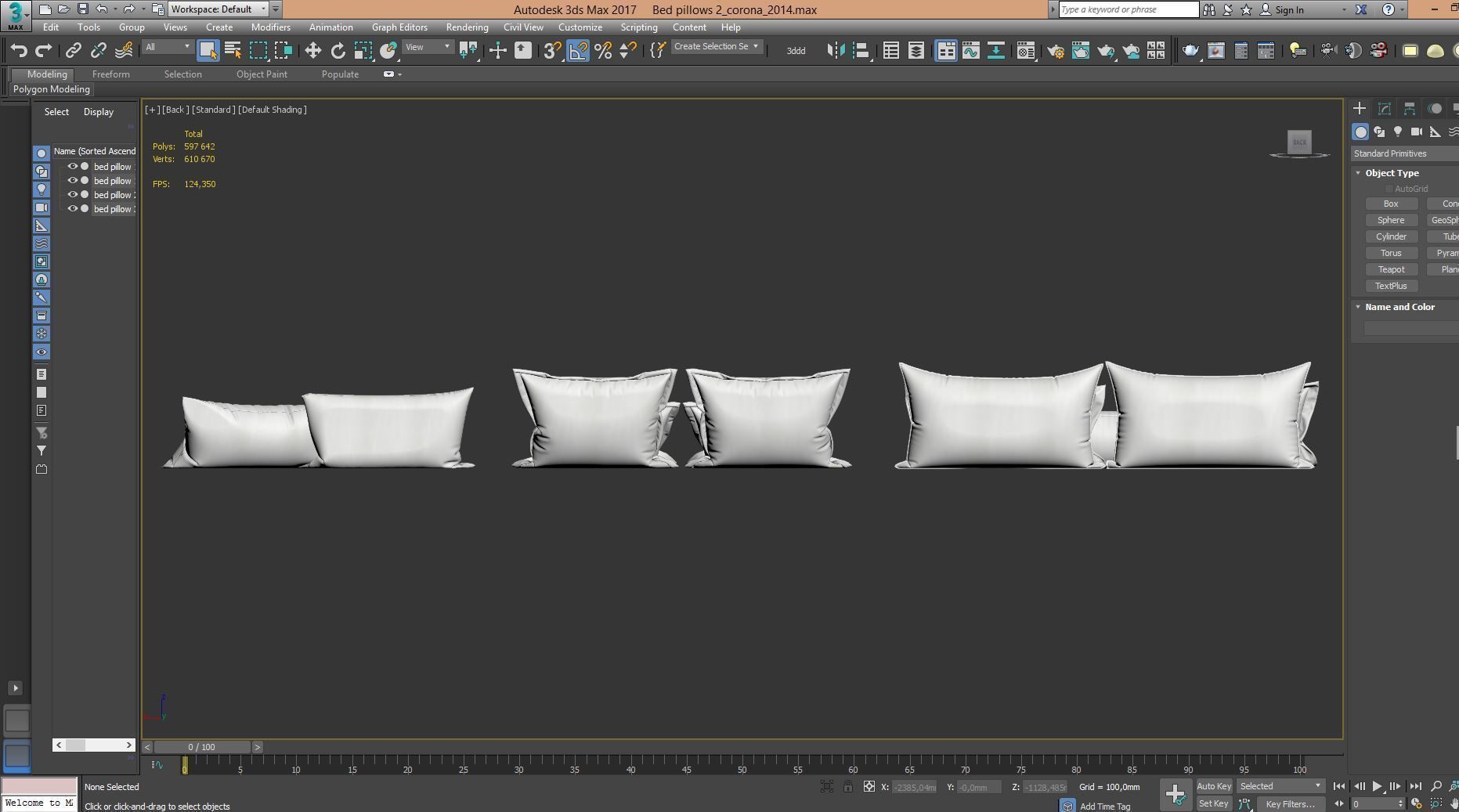This screenshot has width=1459, height=812.
Task: Open Key Filters dialog
Action: click(1290, 804)
